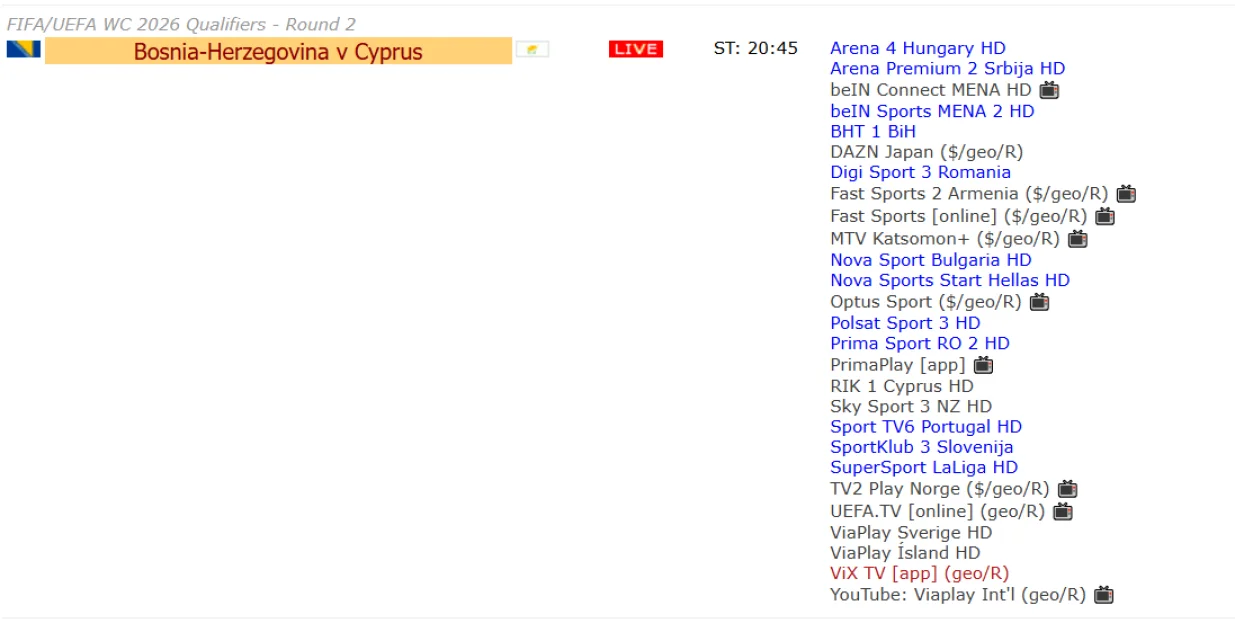Screen dimensions: 1235x623
Task: Click the SuperSport LaLiga HD link
Action: [x=924, y=468]
